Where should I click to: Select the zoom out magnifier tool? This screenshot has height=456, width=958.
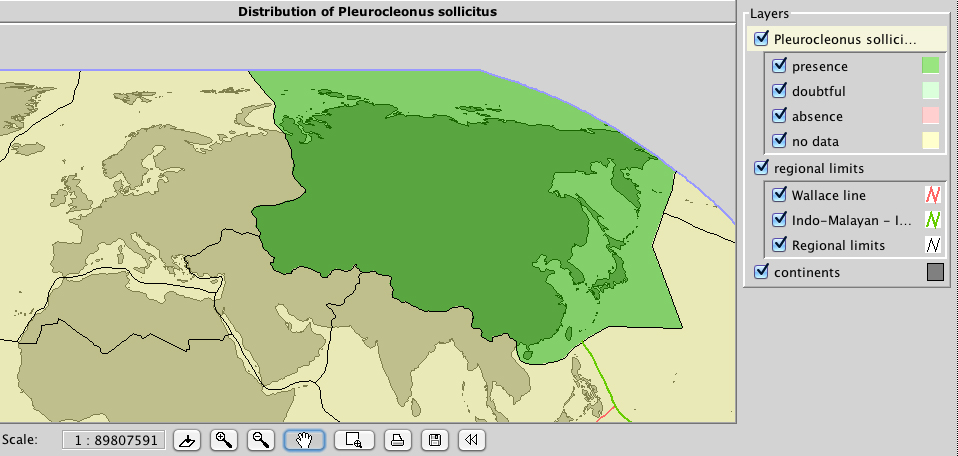tap(261, 440)
